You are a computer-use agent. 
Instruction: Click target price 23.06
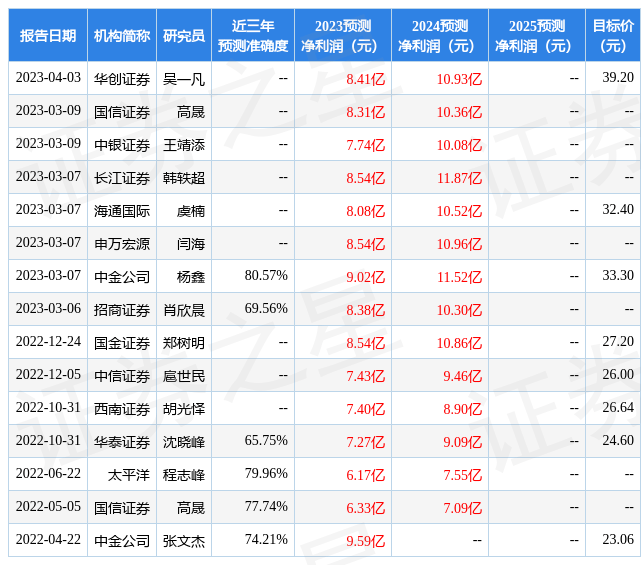tap(618, 540)
